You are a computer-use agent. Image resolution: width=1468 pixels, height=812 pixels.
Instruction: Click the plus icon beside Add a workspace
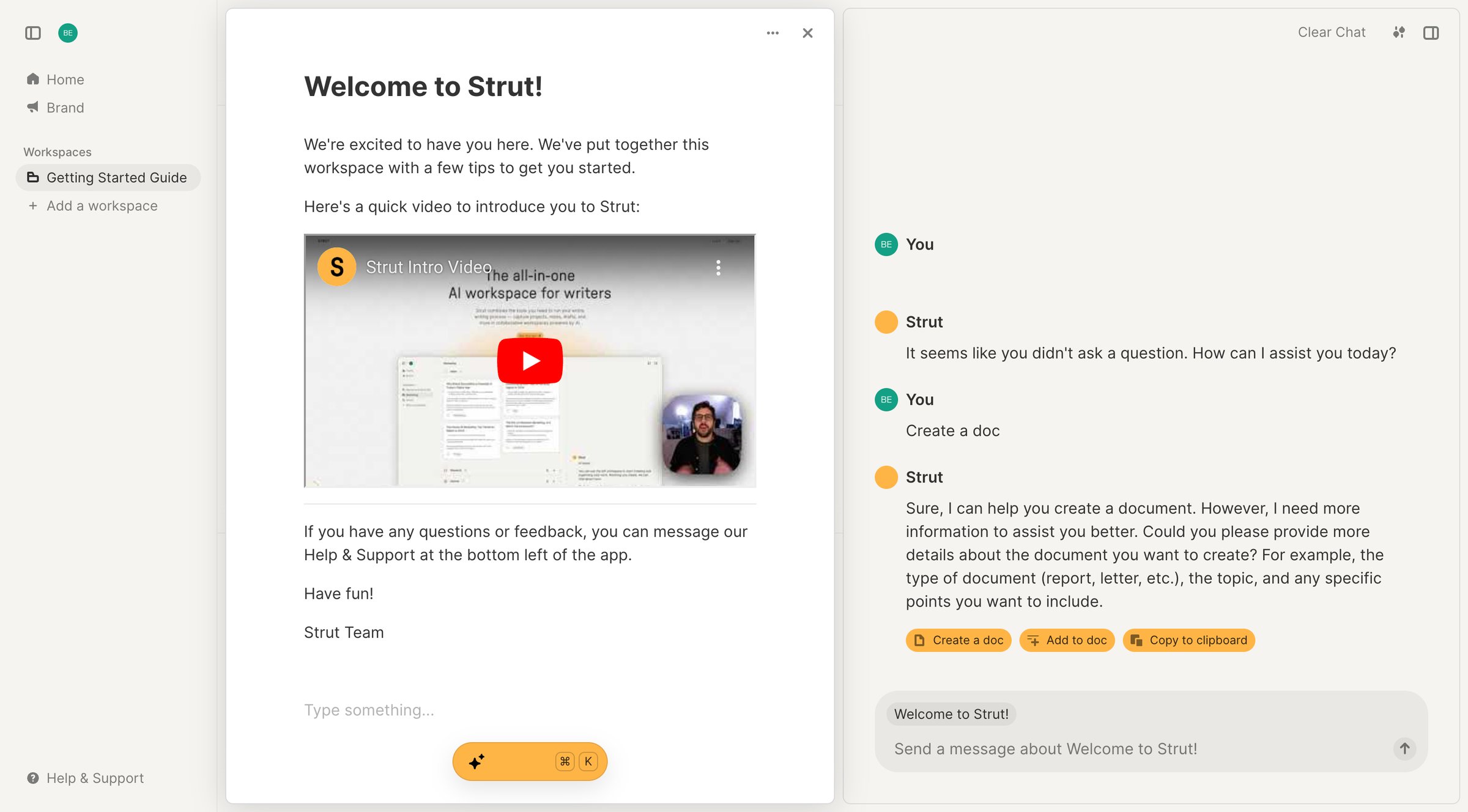pyautogui.click(x=33, y=205)
